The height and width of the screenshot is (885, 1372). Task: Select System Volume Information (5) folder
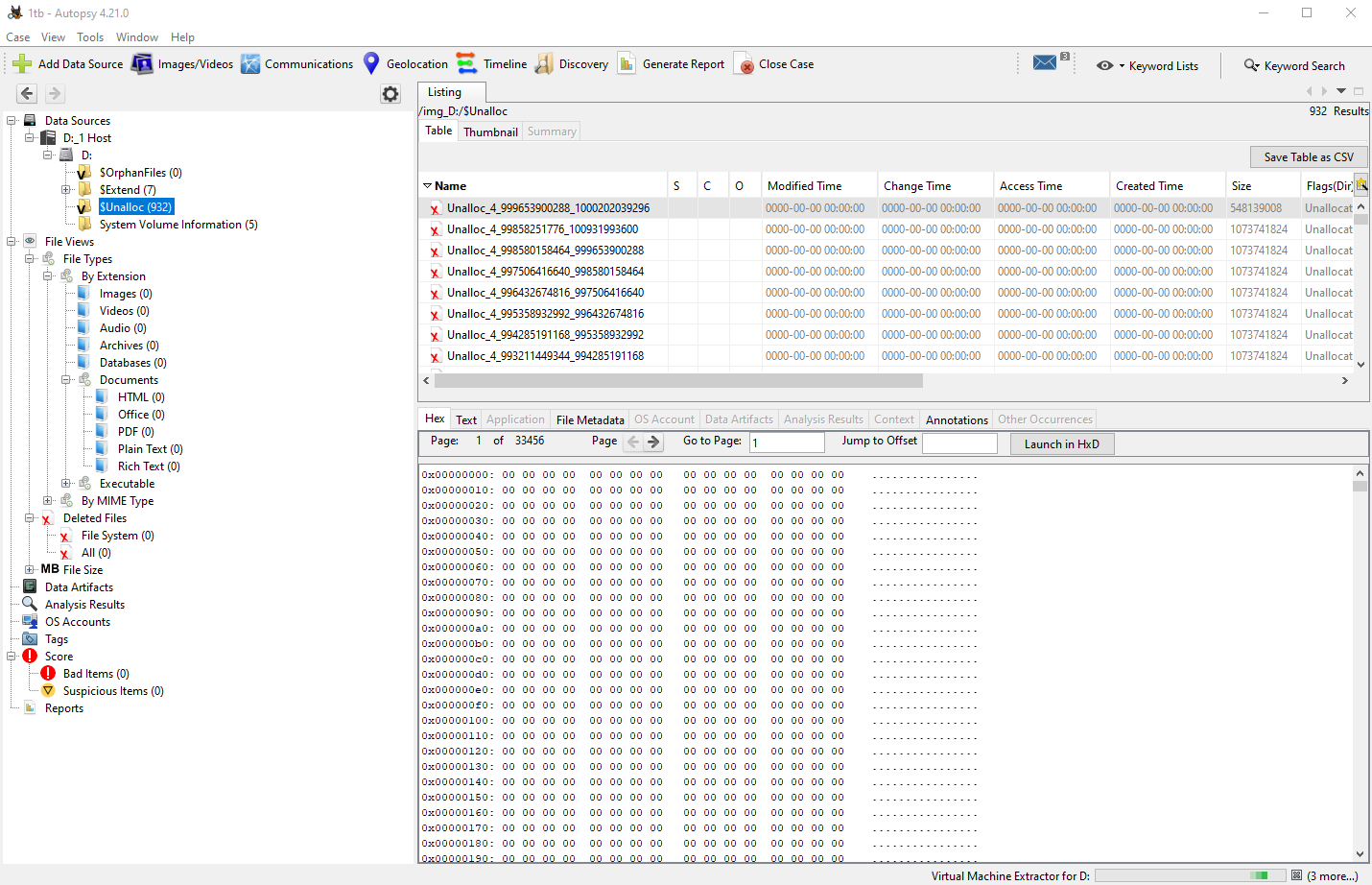coord(178,225)
